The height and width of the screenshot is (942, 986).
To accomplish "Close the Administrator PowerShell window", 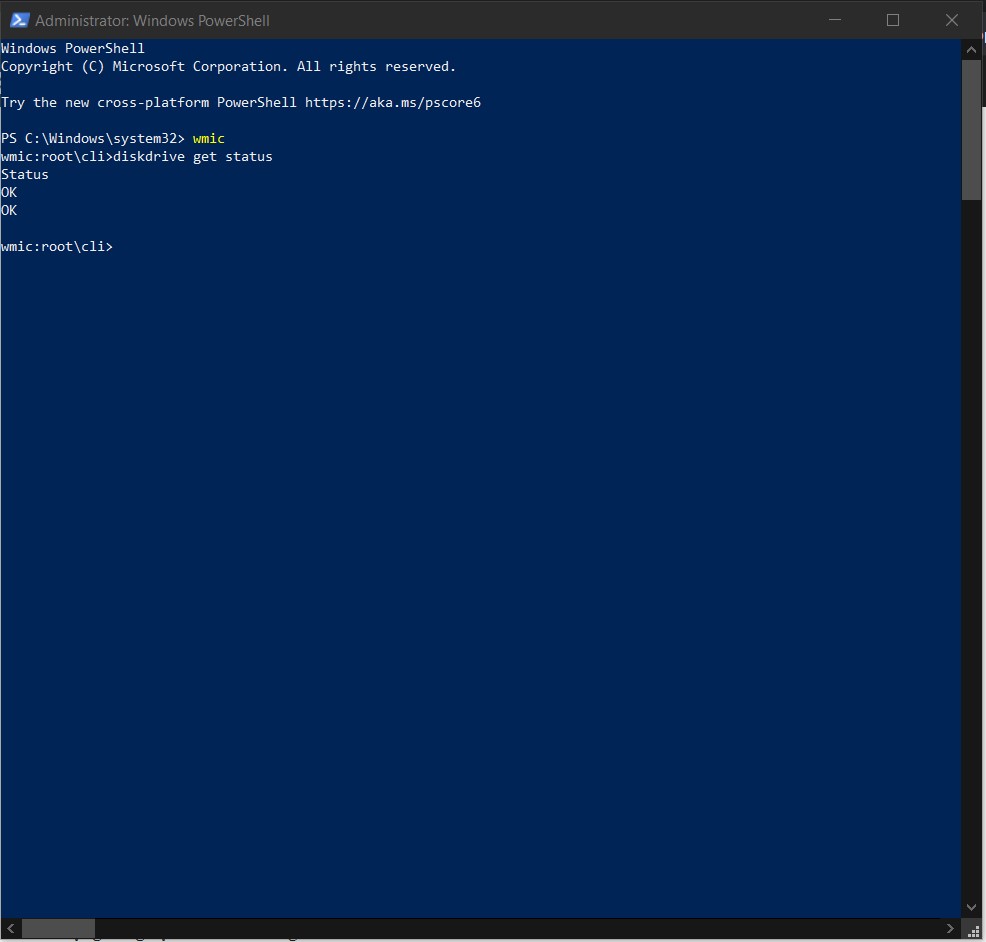I will 951,20.
